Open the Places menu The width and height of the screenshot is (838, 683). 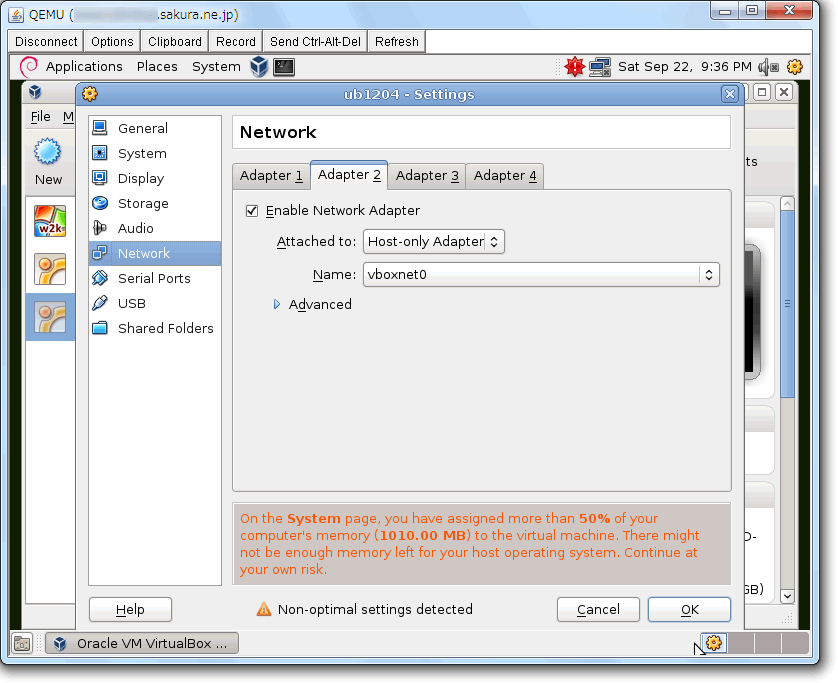157,66
